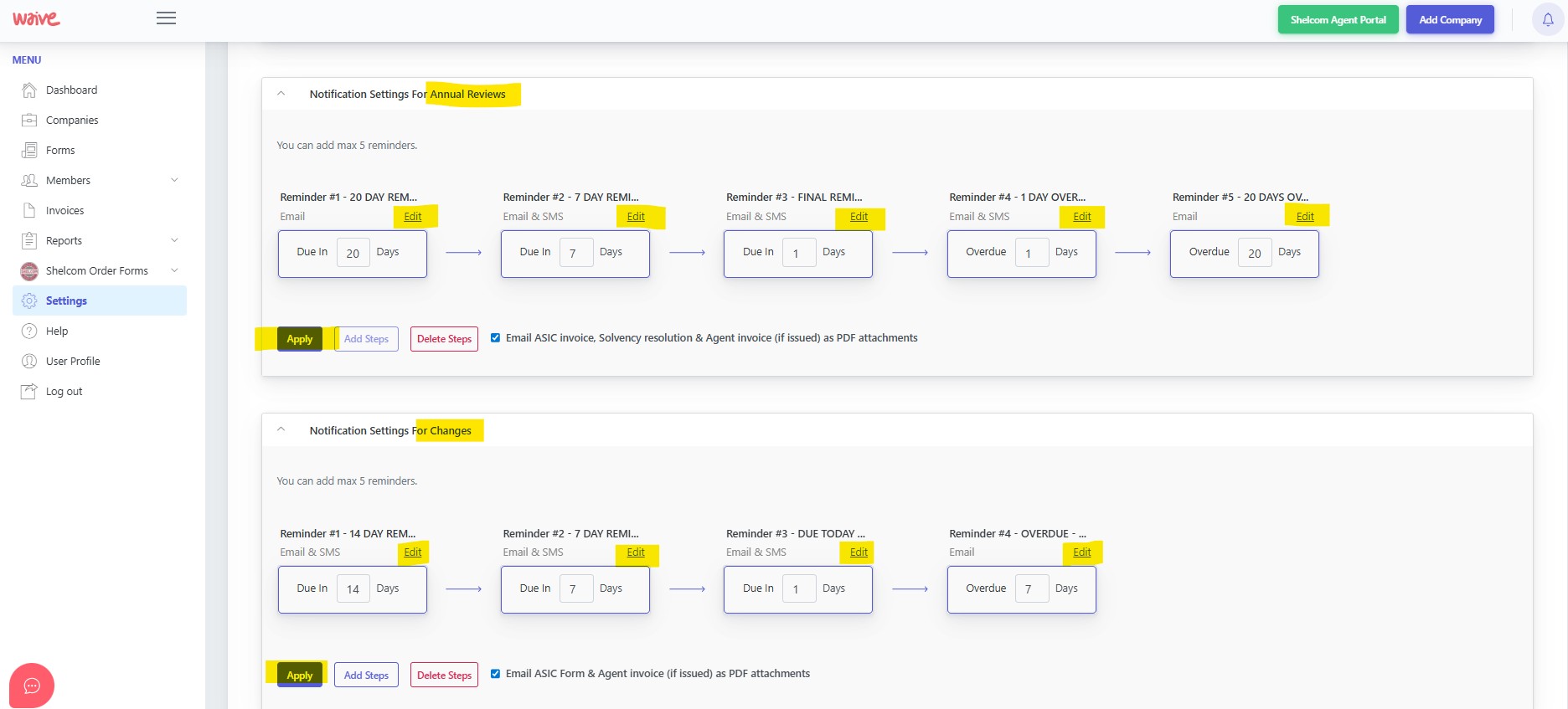Click Annual Reviews Reminder #2 days field (7)
The width and height of the screenshot is (1568, 709).
coord(576,253)
